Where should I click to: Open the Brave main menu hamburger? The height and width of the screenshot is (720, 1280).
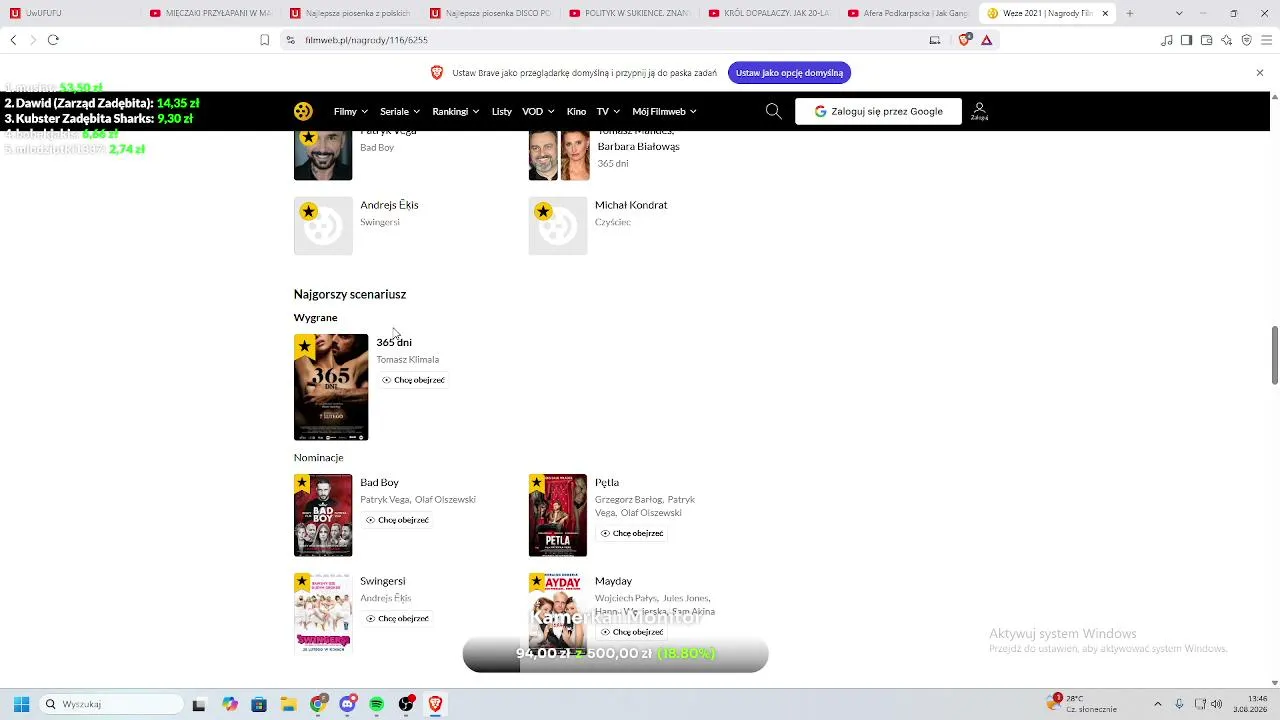1266,40
